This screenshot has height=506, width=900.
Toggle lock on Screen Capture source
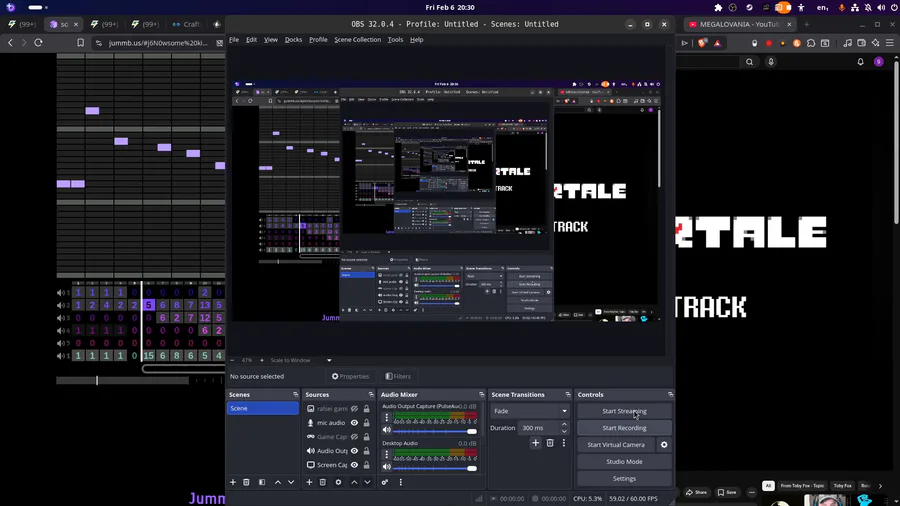coord(366,465)
